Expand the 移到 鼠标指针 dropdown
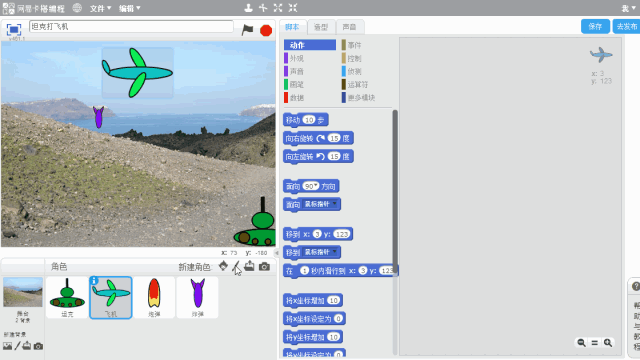The height and width of the screenshot is (360, 640). [x=335, y=251]
